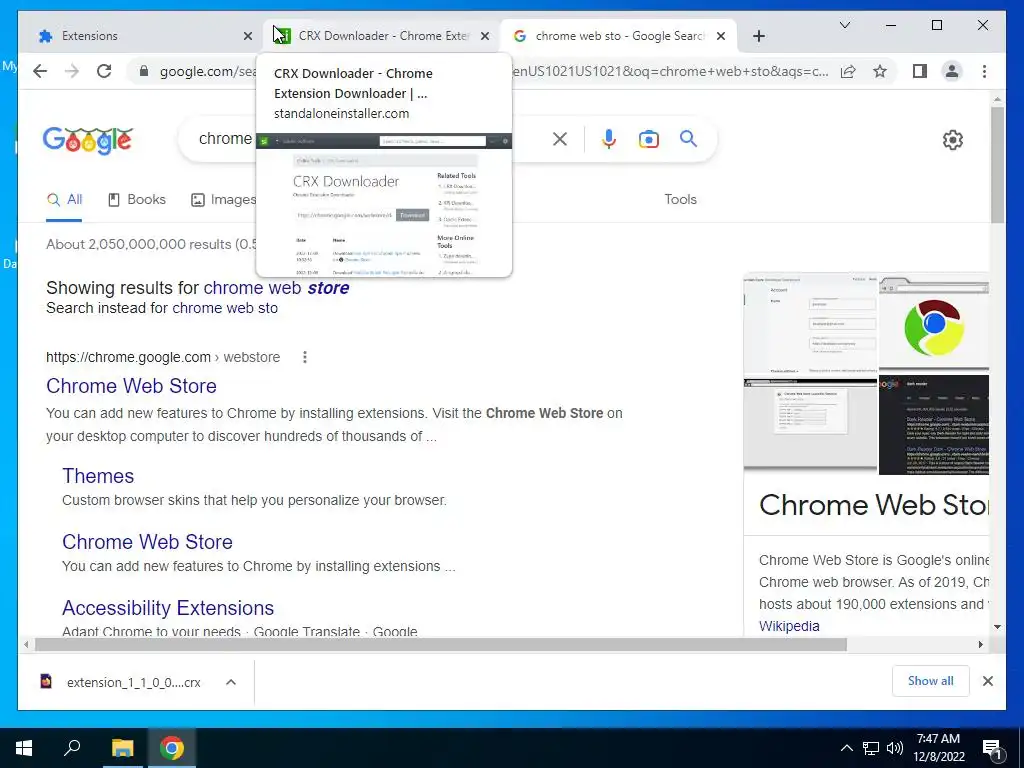Search by image with camera icon
Screen dimensions: 1024x768
(x=648, y=139)
